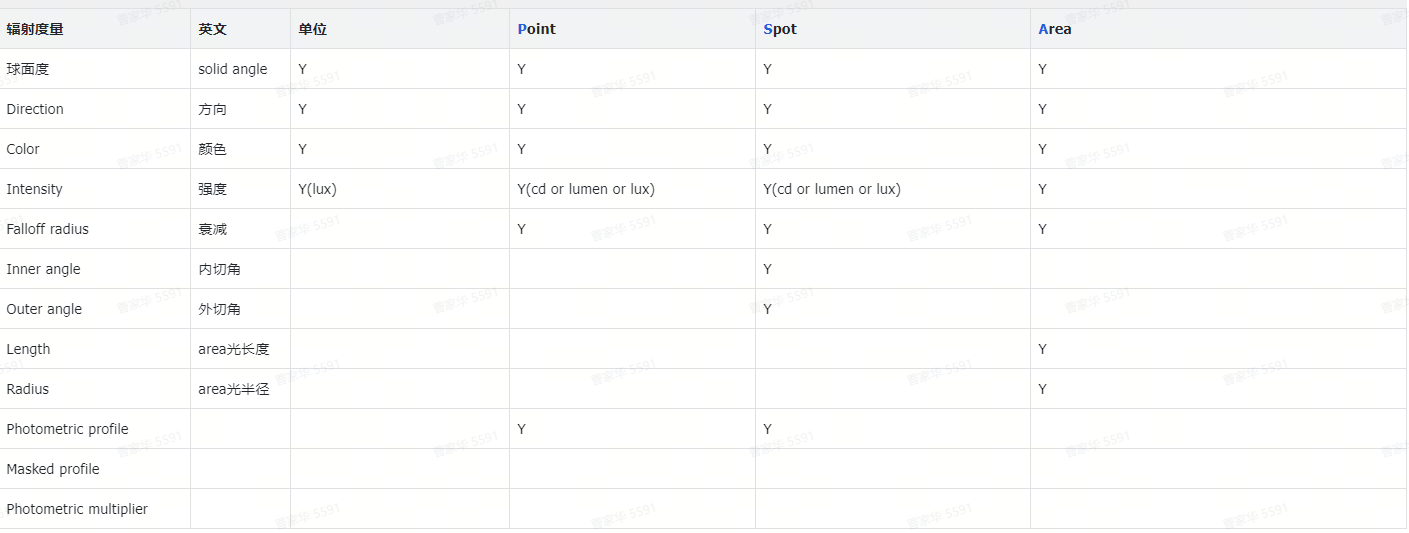1409x533 pixels.
Task: Click the Spot column header
Action: 780,29
